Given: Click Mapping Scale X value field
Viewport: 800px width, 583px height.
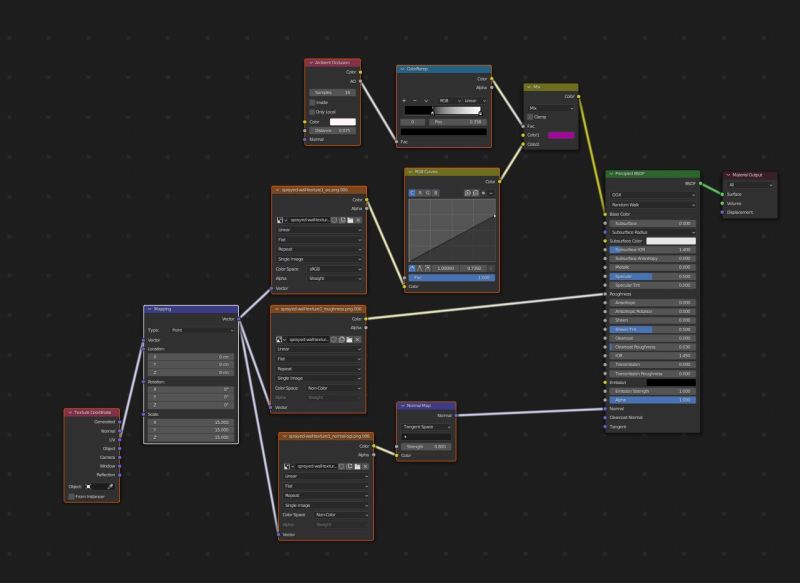Looking at the screenshot, I should [x=191, y=422].
